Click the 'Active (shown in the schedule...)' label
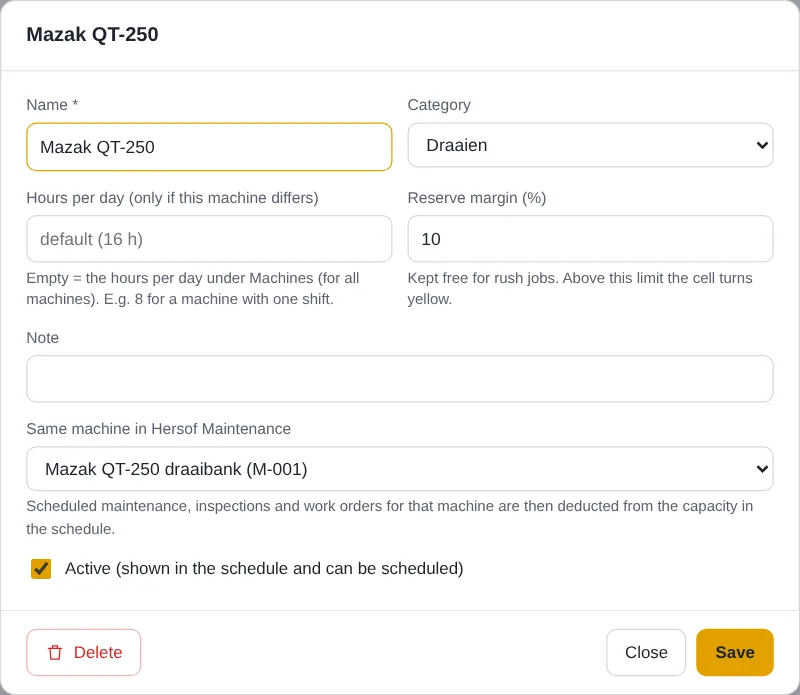The image size is (800, 695). [264, 568]
